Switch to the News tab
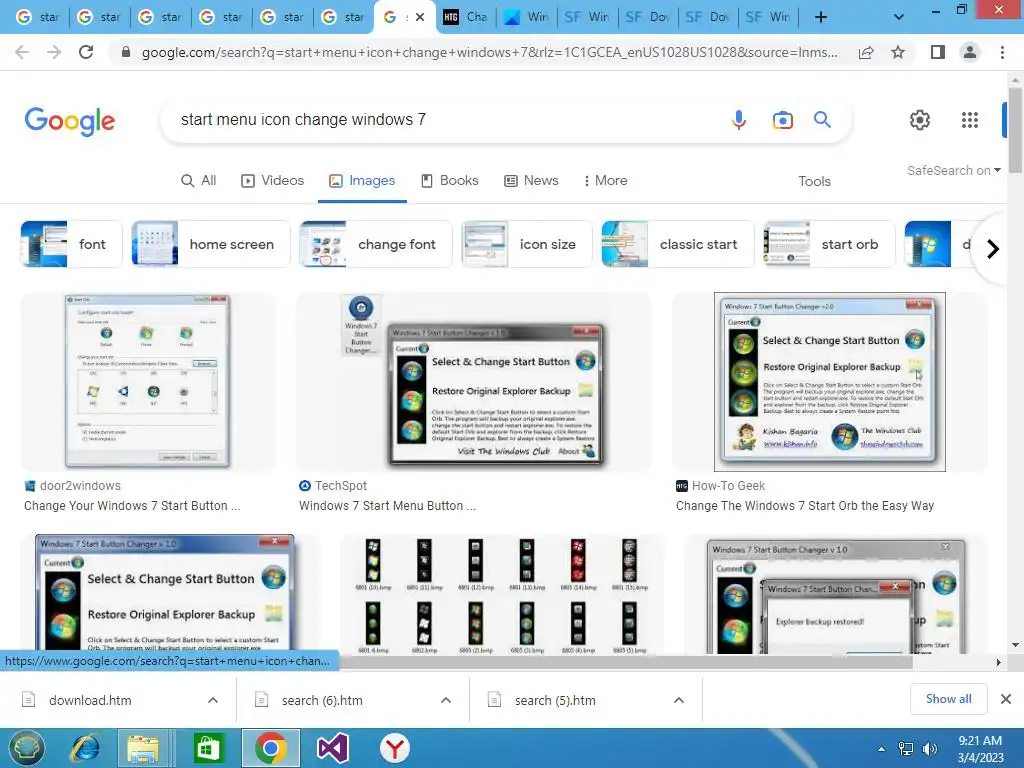Image resolution: width=1024 pixels, height=768 pixels. click(x=531, y=180)
